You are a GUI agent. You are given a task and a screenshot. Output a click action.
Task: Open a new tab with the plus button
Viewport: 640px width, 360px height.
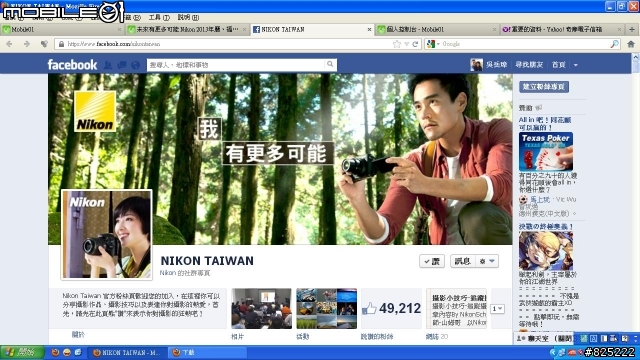tap(632, 29)
